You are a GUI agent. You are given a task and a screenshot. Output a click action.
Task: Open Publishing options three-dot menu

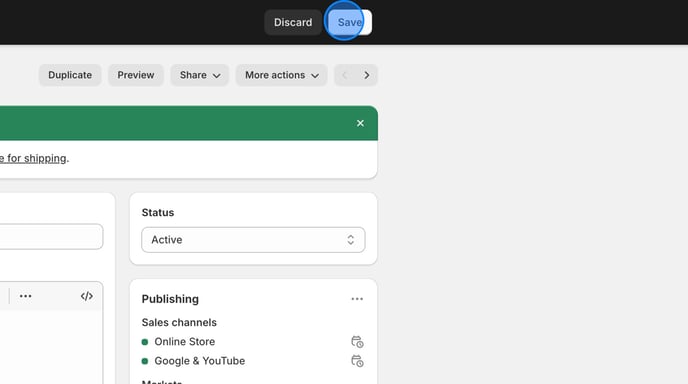pos(357,299)
